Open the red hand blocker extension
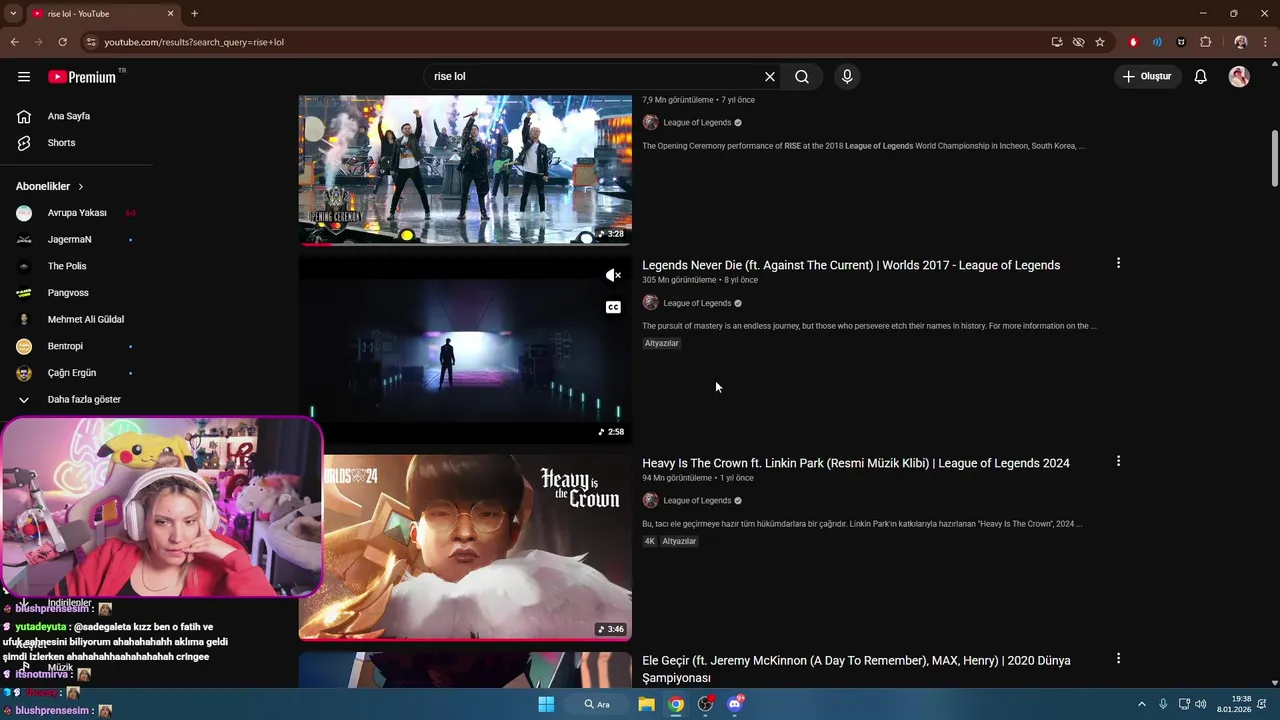 click(x=1133, y=42)
